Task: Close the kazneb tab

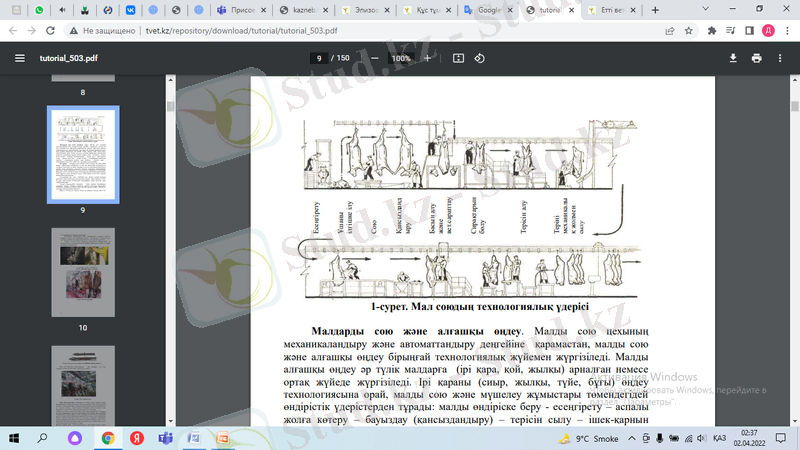Action: tap(326, 10)
